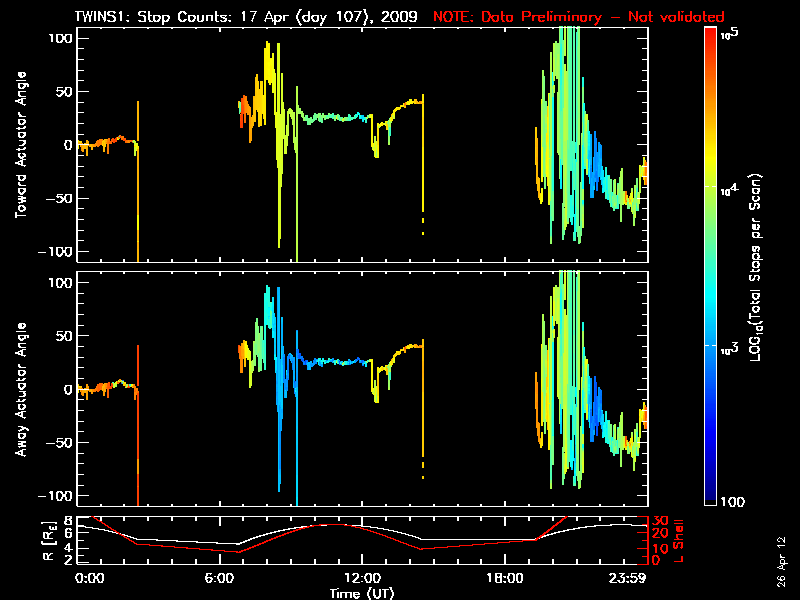The image size is (800, 600).
Task: Click the color bar gradient strip
Action: coord(711,266)
